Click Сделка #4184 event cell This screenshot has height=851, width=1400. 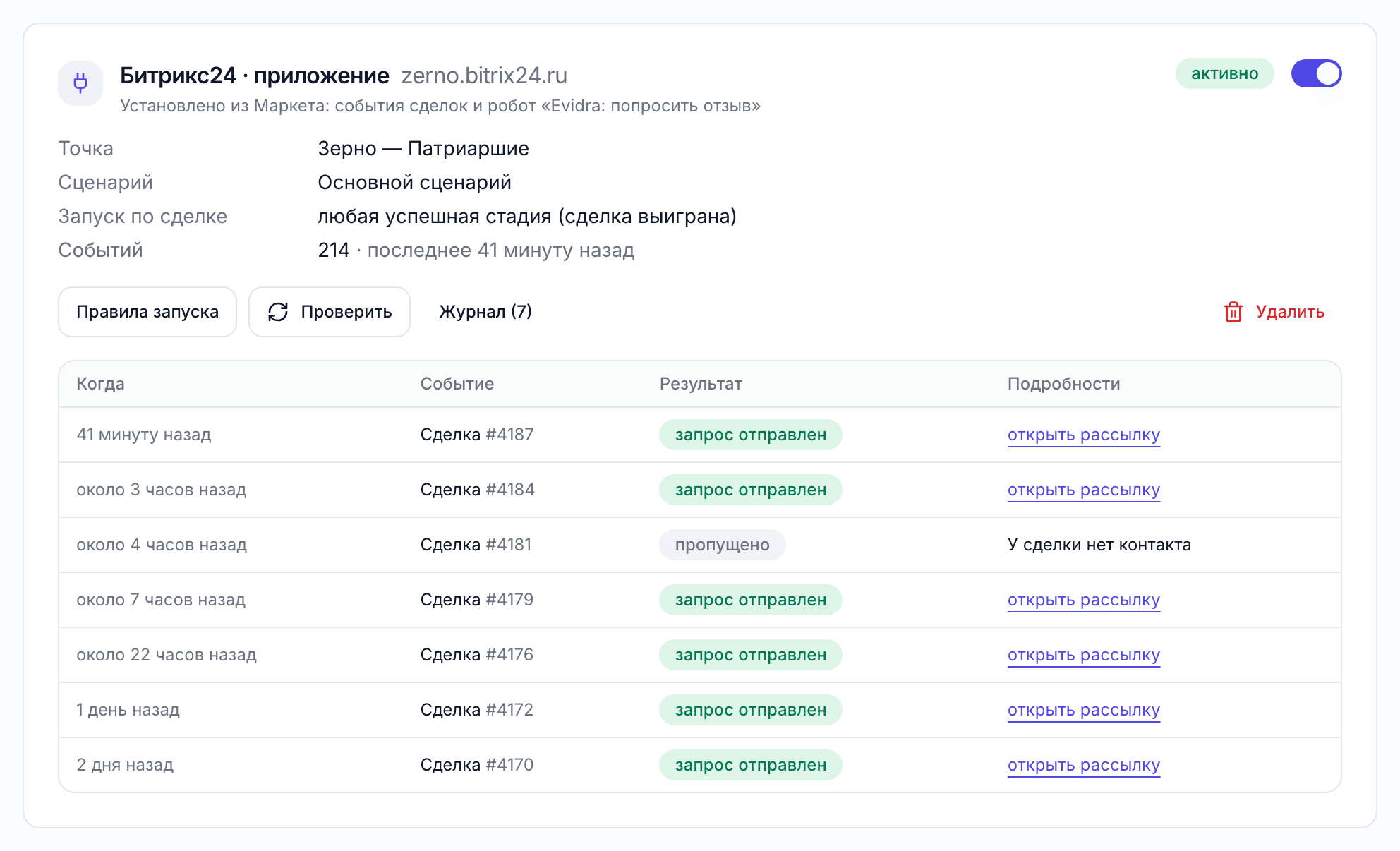point(477,490)
